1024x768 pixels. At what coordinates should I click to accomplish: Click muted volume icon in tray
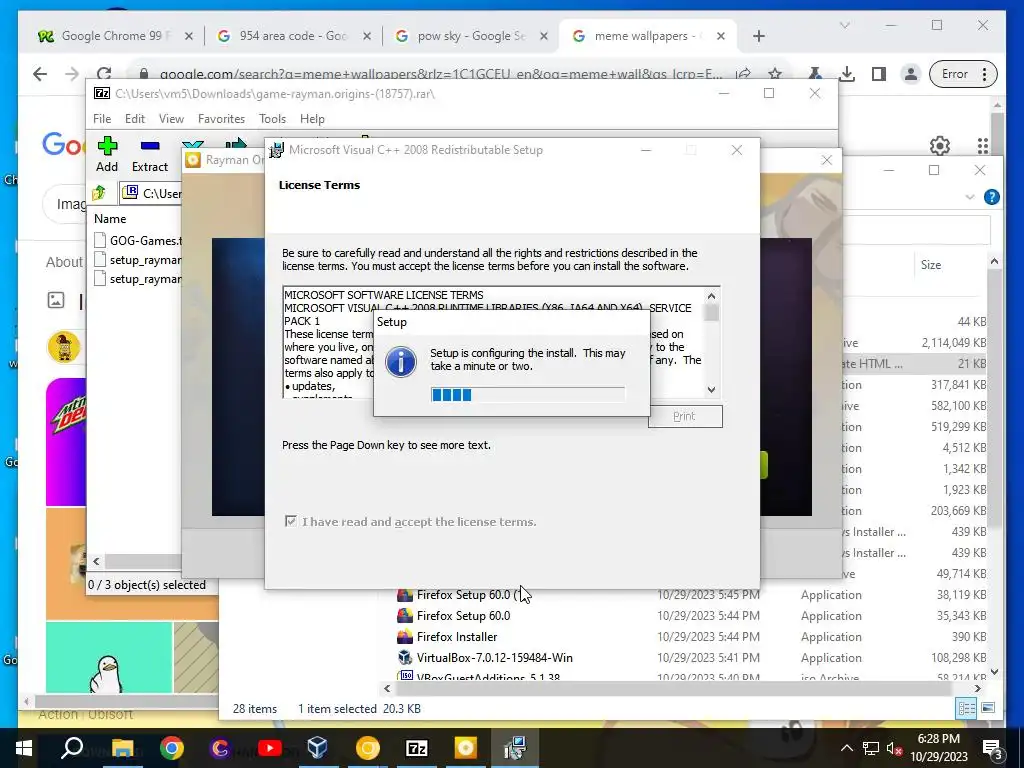coord(894,748)
